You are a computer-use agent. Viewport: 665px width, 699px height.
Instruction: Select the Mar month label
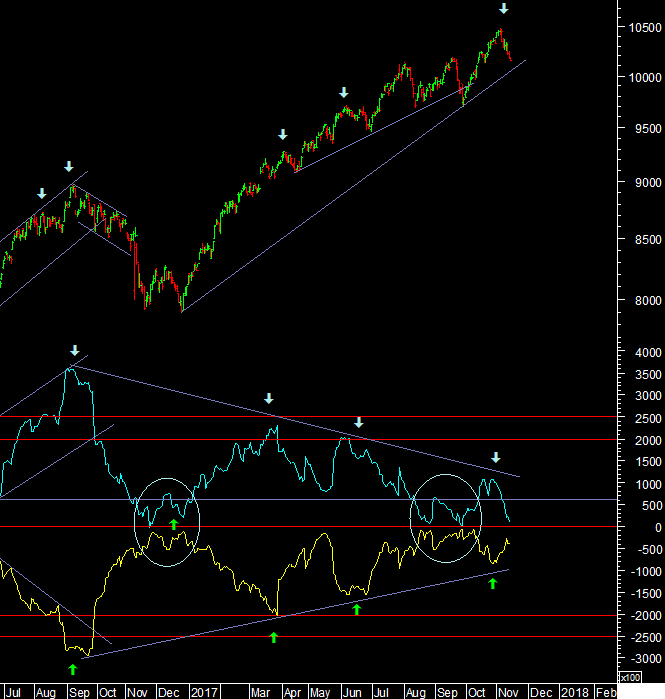261,692
